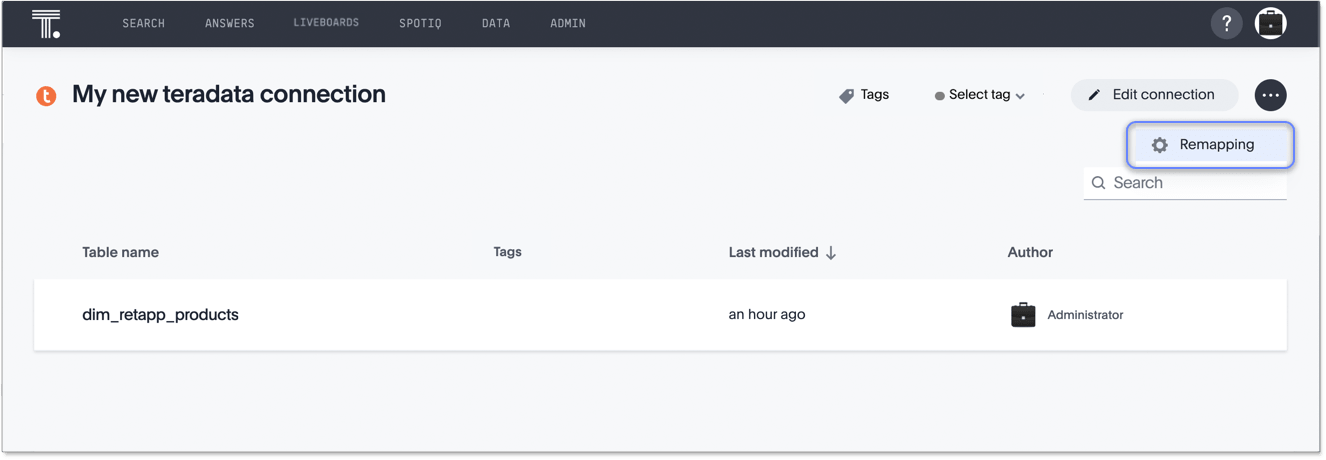1326x460 pixels.
Task: Click the Edit connection button
Action: click(x=1153, y=95)
